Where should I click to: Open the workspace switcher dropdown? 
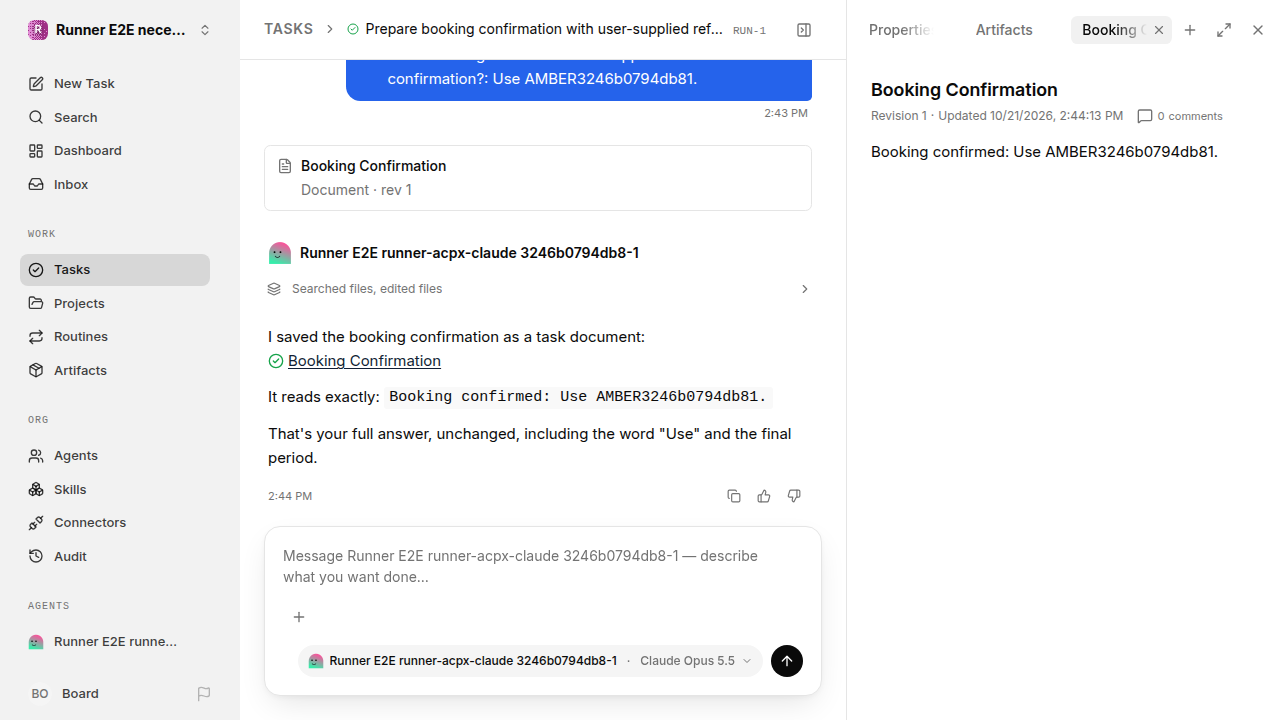point(120,30)
